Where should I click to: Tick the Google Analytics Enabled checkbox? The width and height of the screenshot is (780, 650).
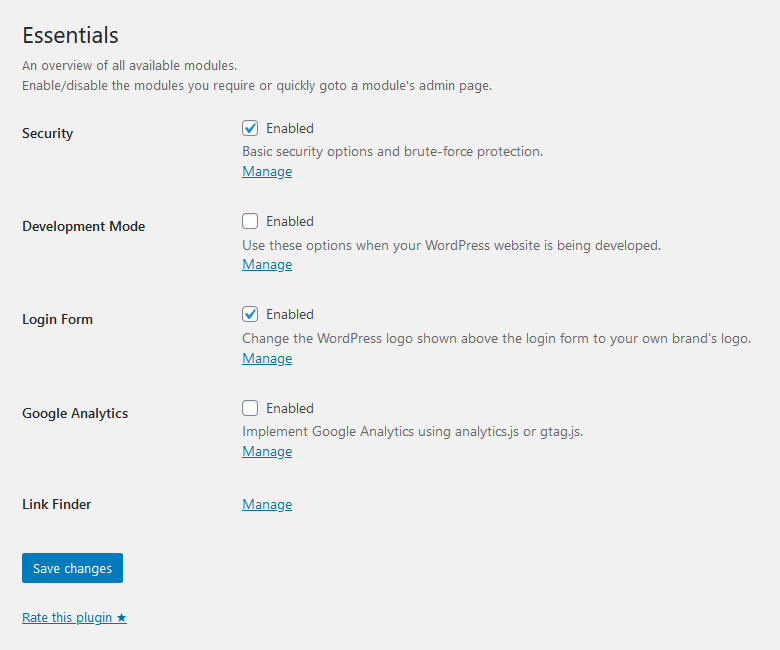coord(250,408)
